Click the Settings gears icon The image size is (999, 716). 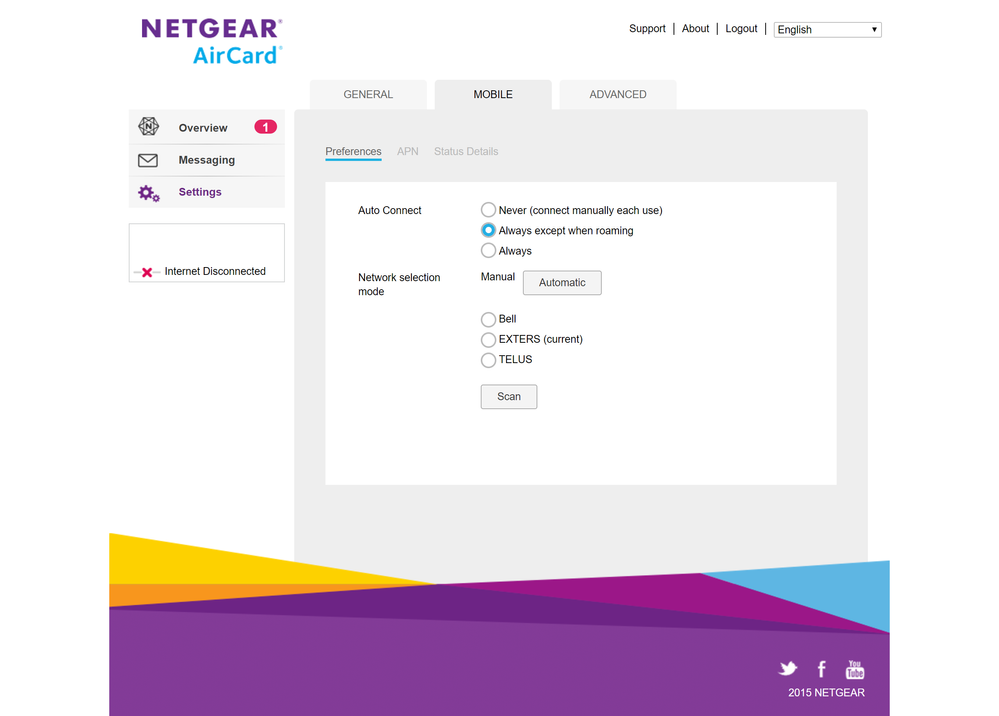tap(149, 193)
